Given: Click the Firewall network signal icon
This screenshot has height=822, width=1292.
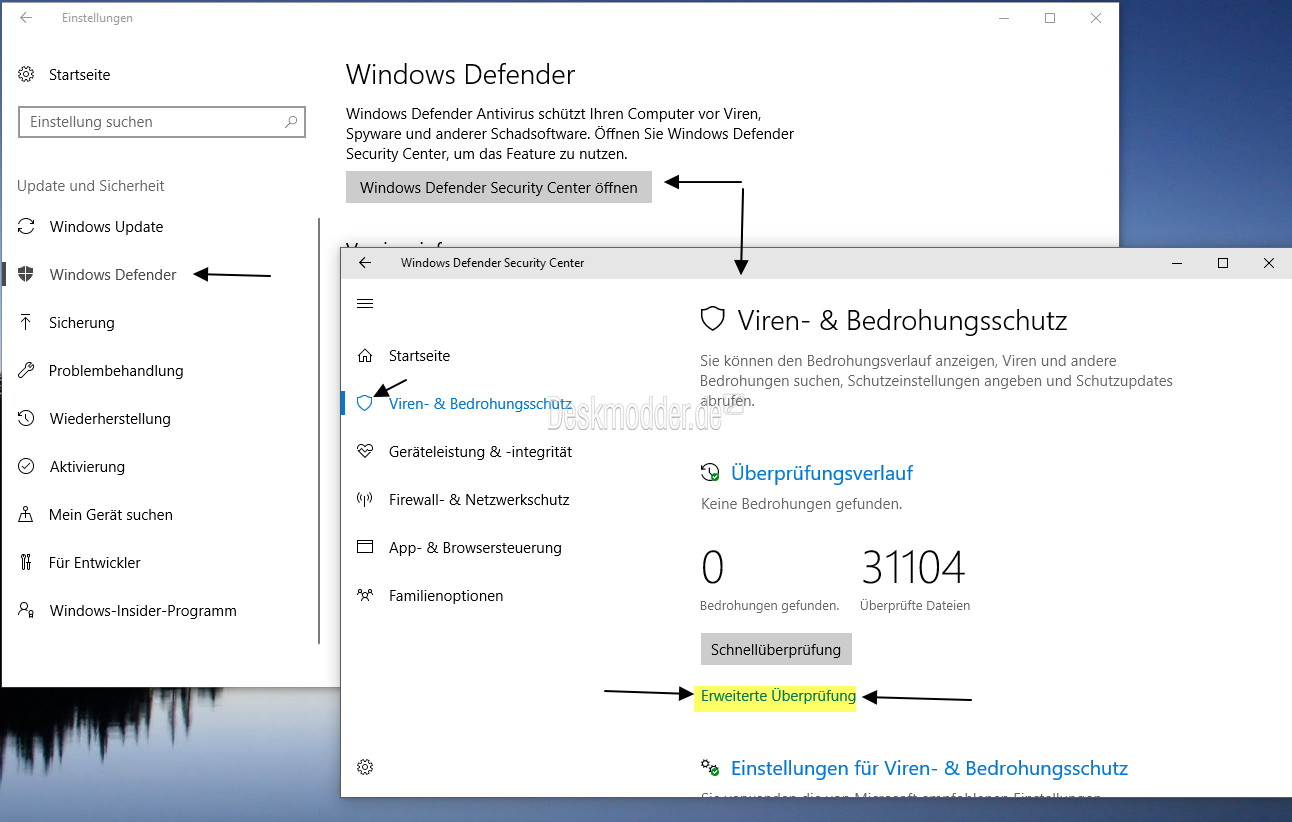Looking at the screenshot, I should point(365,500).
